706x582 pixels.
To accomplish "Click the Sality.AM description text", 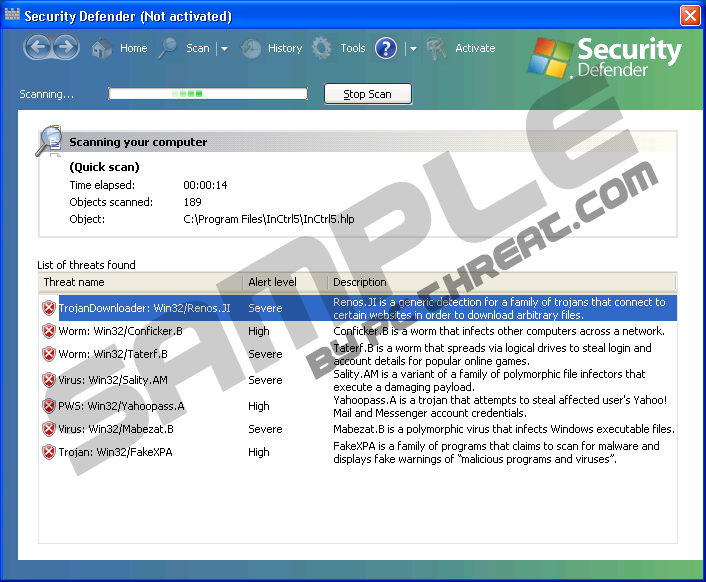I will coord(489,380).
